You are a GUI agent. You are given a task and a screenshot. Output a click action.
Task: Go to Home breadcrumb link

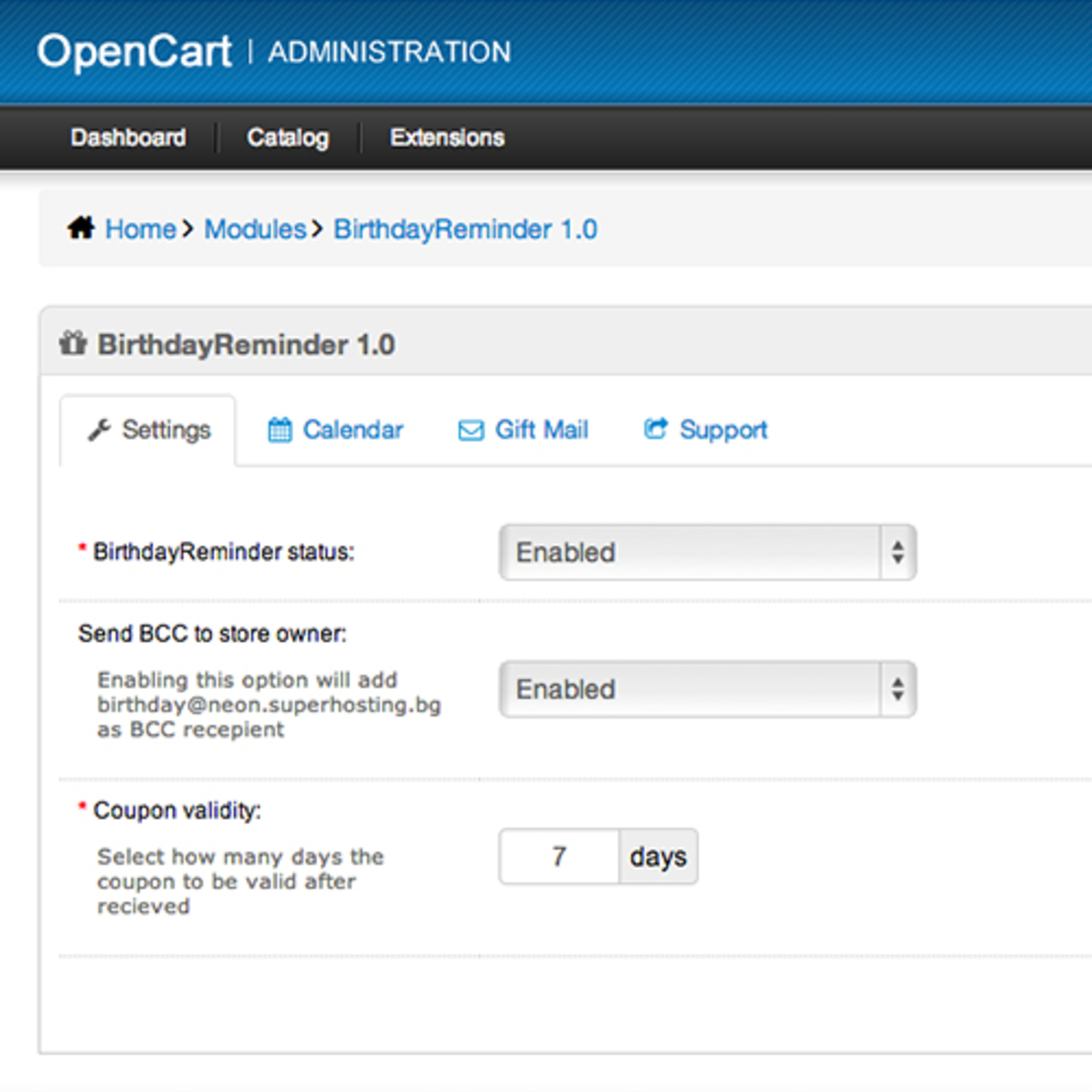point(141,229)
